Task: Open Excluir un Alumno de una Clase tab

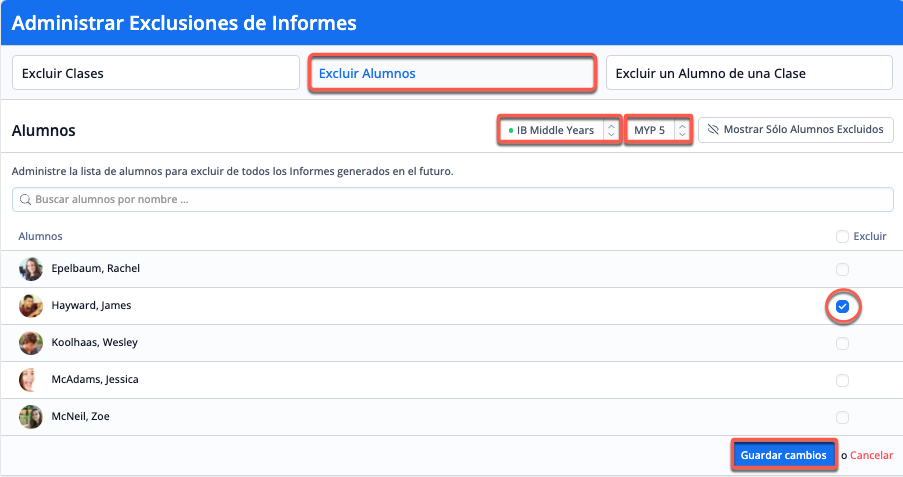Action: coord(749,73)
